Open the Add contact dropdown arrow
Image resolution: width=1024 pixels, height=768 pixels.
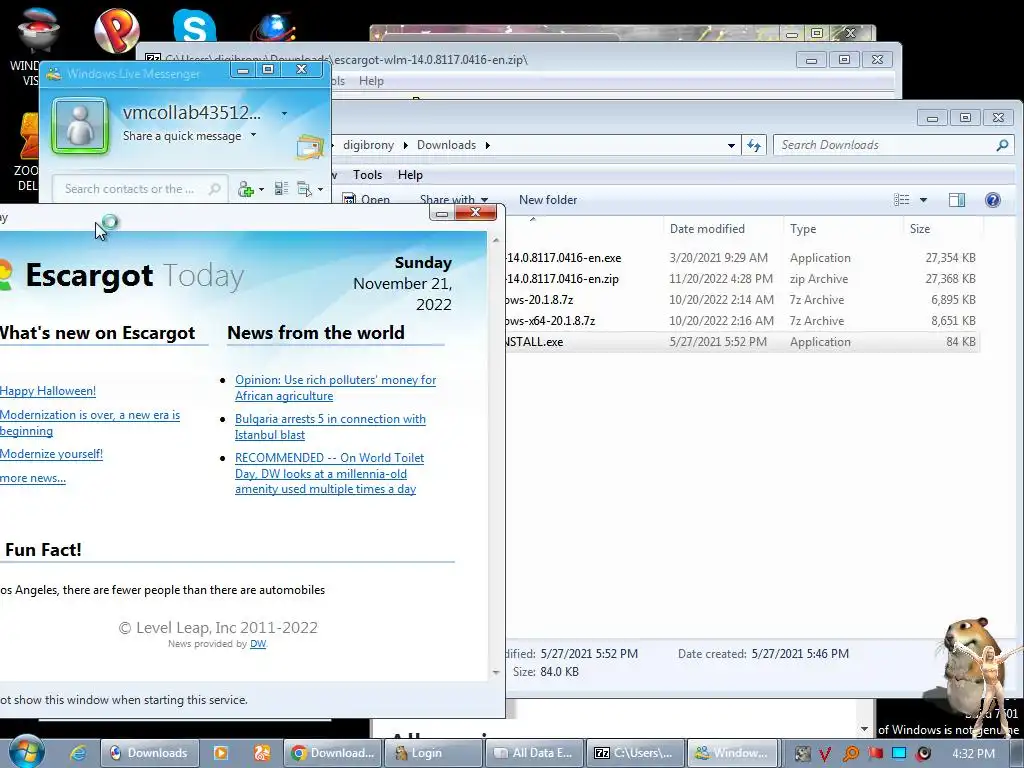point(261,189)
